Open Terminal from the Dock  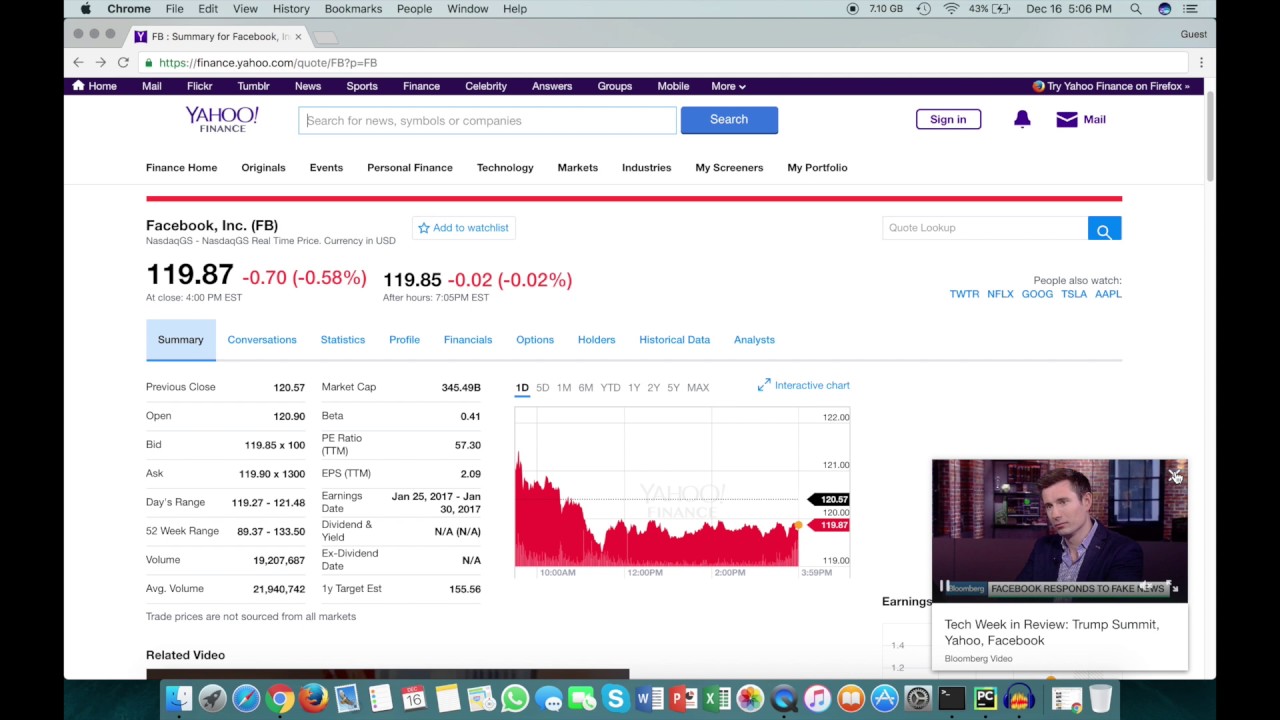951,698
